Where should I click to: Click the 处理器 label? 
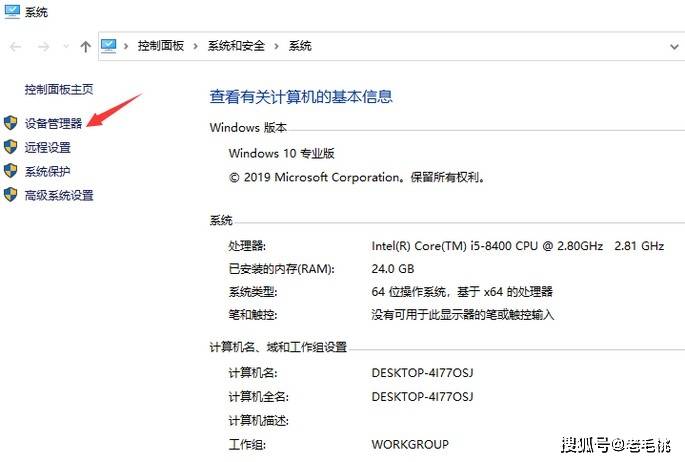click(x=247, y=246)
